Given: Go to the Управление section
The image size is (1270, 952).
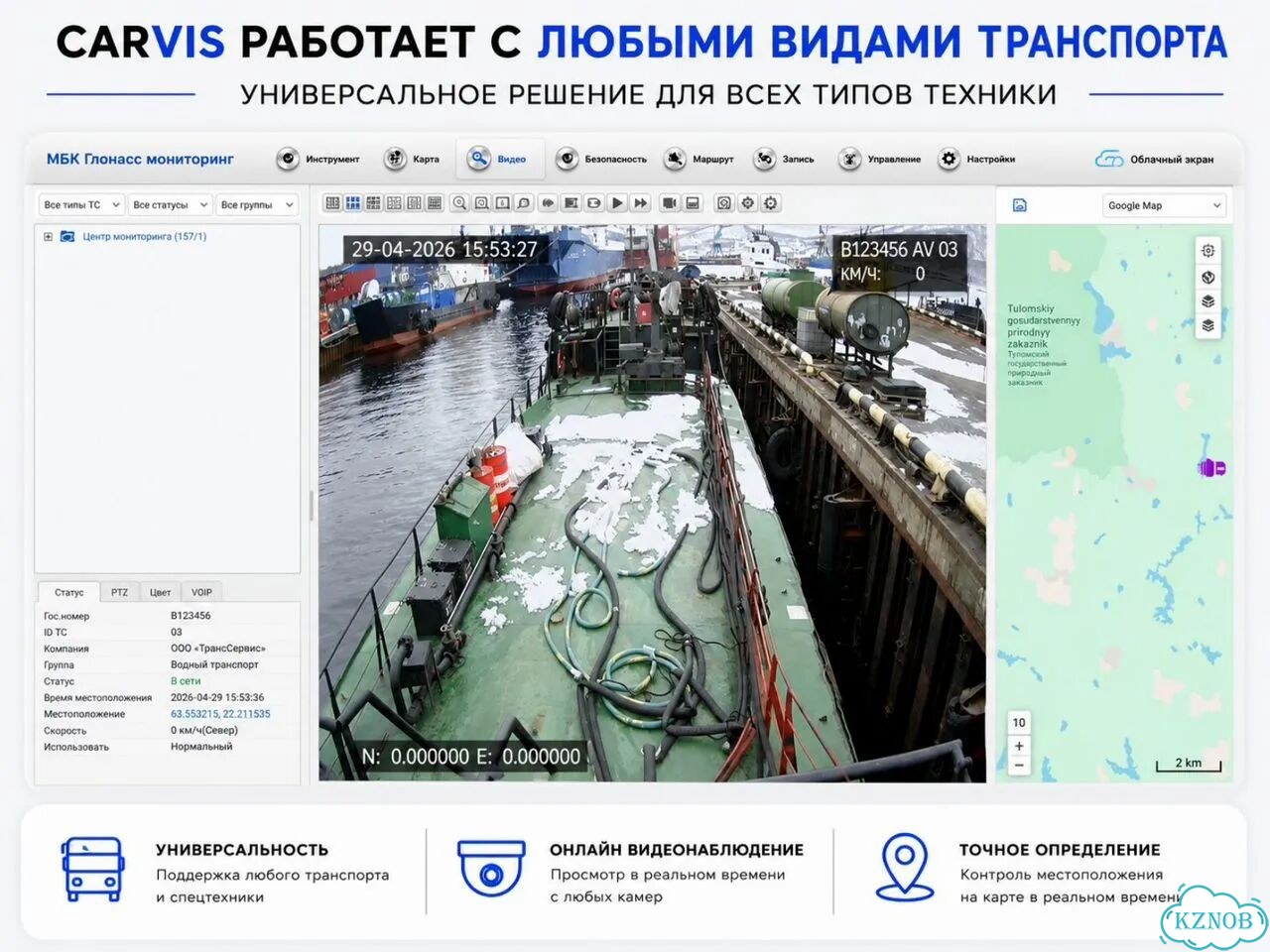Looking at the screenshot, I should 879,159.
